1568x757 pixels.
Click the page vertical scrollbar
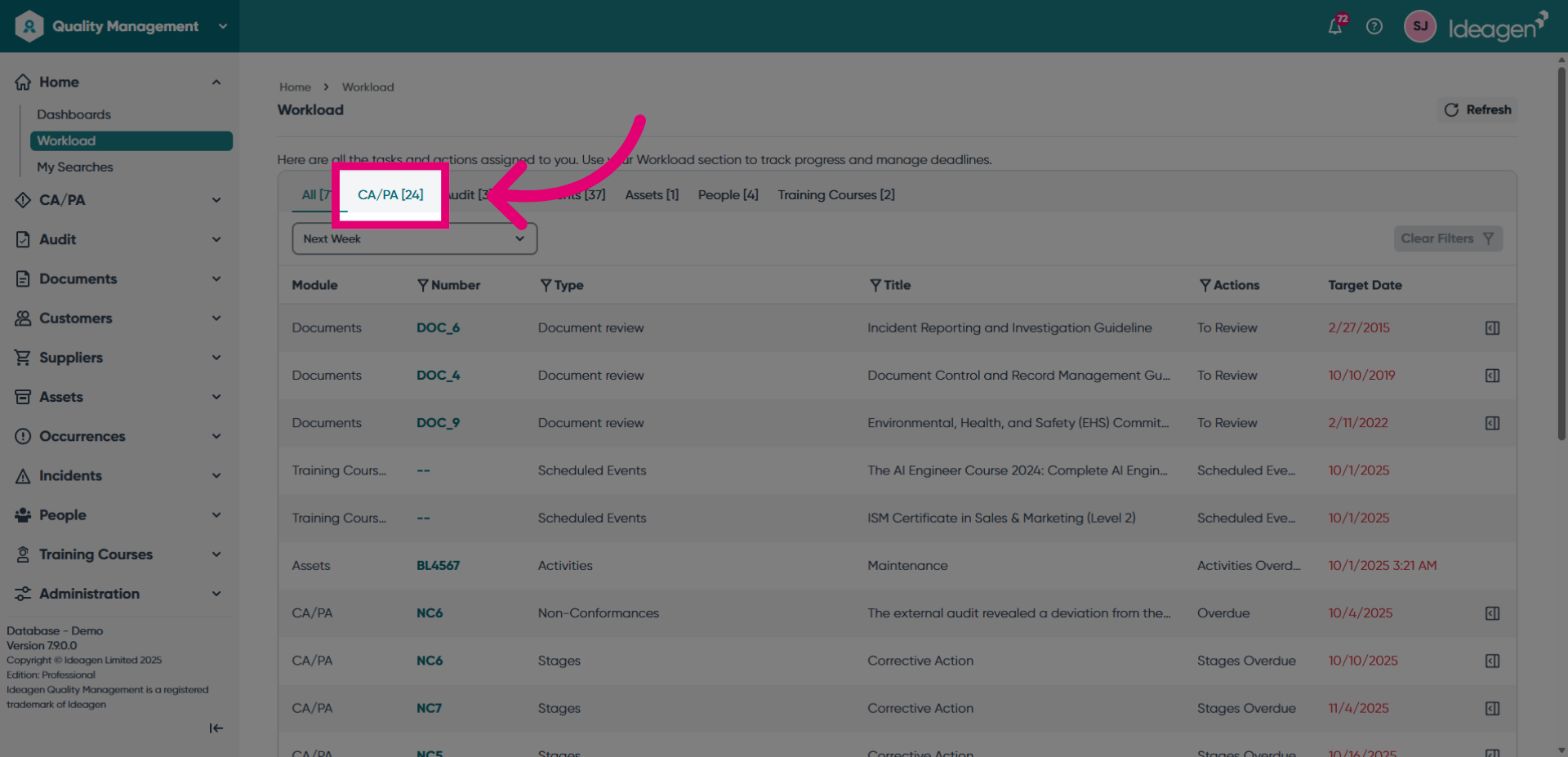[1561, 253]
